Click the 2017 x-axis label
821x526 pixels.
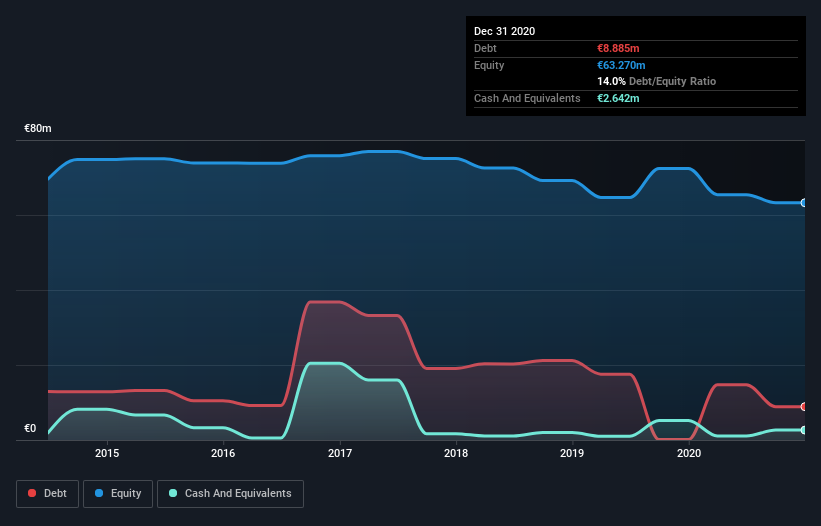[340, 453]
